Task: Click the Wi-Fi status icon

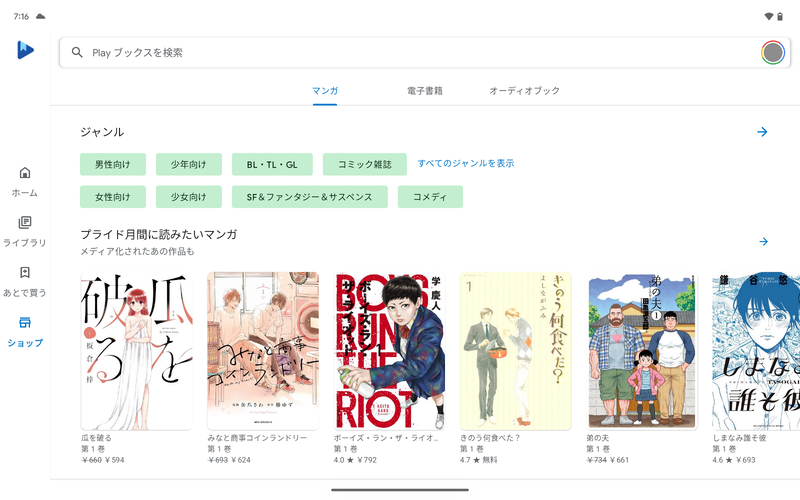Action: tap(768, 16)
